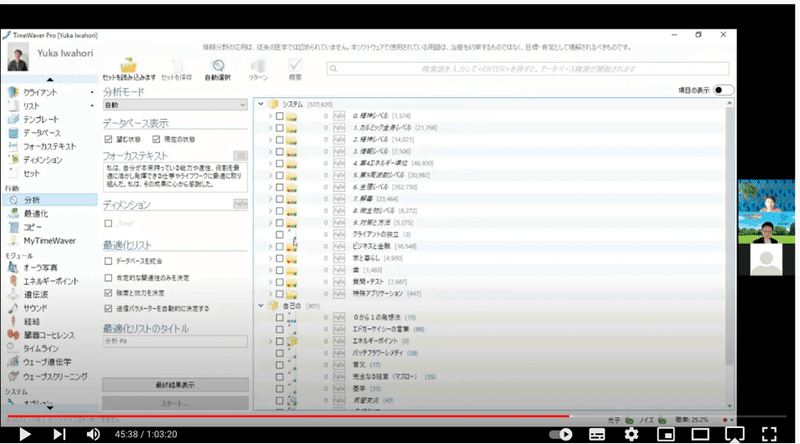Click the focus text box

click(175, 177)
